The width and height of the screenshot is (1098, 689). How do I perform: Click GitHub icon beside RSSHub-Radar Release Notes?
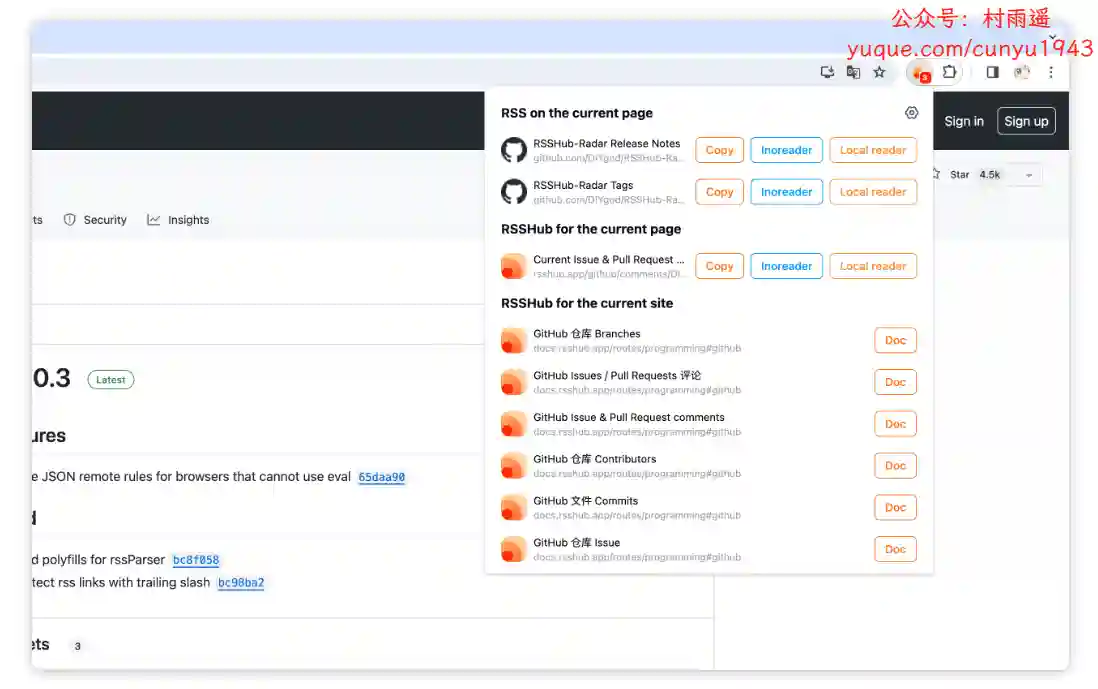pyautogui.click(x=513, y=150)
